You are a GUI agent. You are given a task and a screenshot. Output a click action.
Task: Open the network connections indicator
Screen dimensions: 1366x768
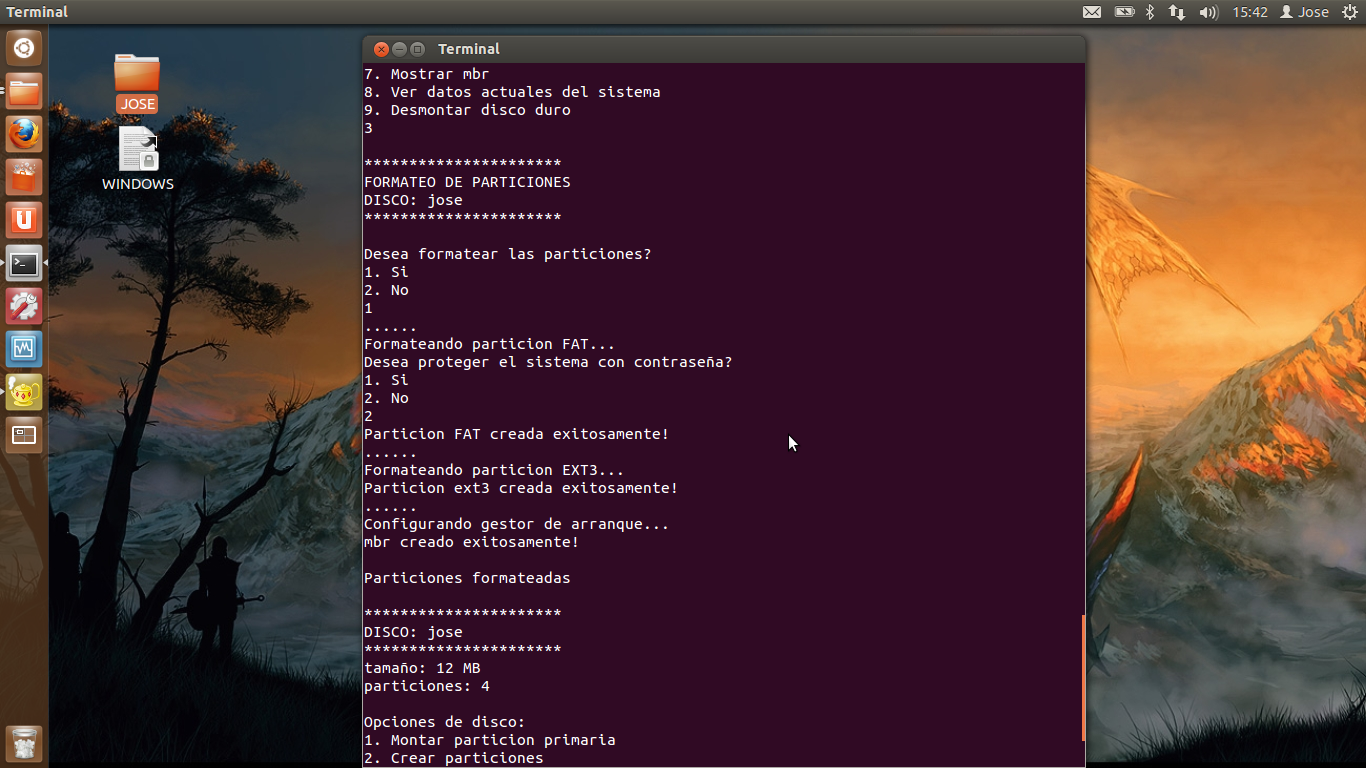point(1177,12)
